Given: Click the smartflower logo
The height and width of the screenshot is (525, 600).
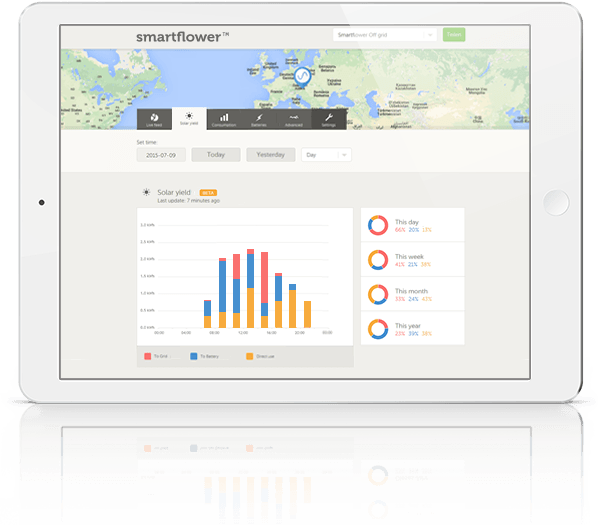Looking at the screenshot, I should point(183,37).
